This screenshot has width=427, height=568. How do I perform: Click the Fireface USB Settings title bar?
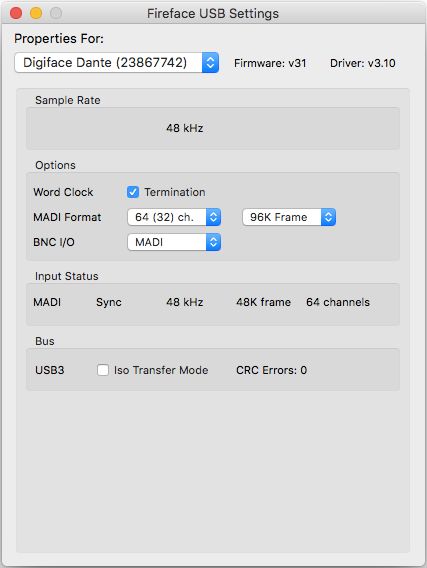click(x=213, y=13)
